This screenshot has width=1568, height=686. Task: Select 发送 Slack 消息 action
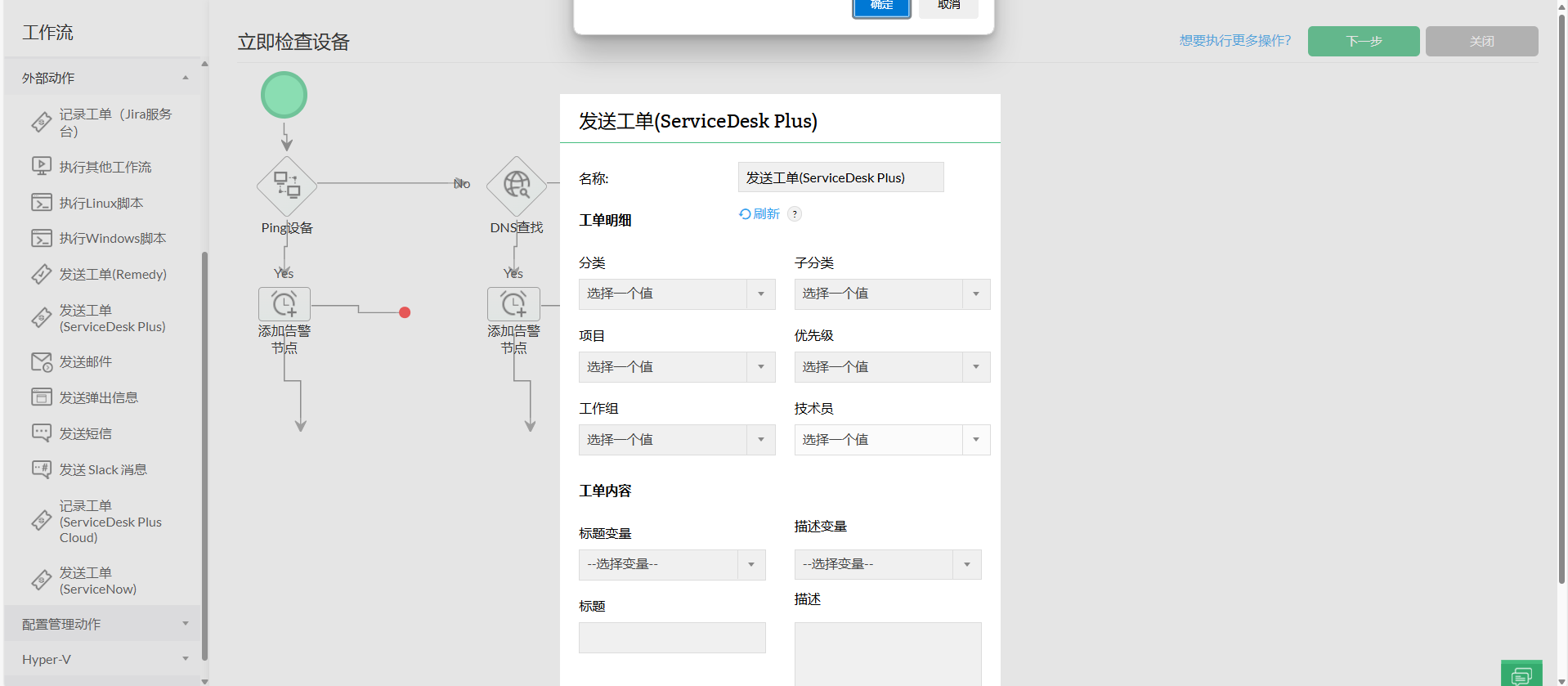coord(103,469)
